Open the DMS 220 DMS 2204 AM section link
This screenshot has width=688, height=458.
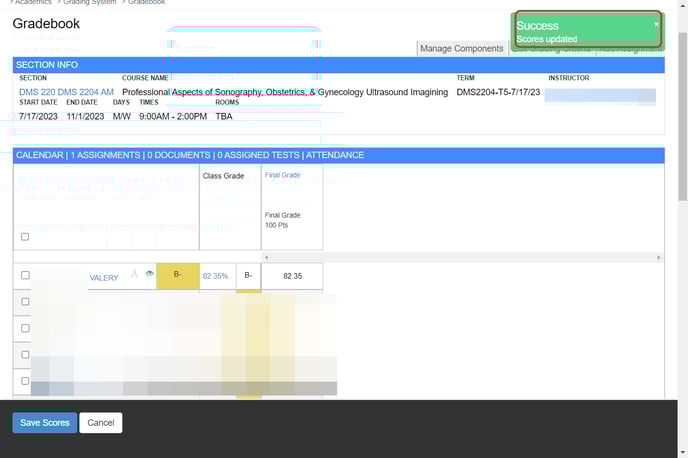[x=66, y=92]
